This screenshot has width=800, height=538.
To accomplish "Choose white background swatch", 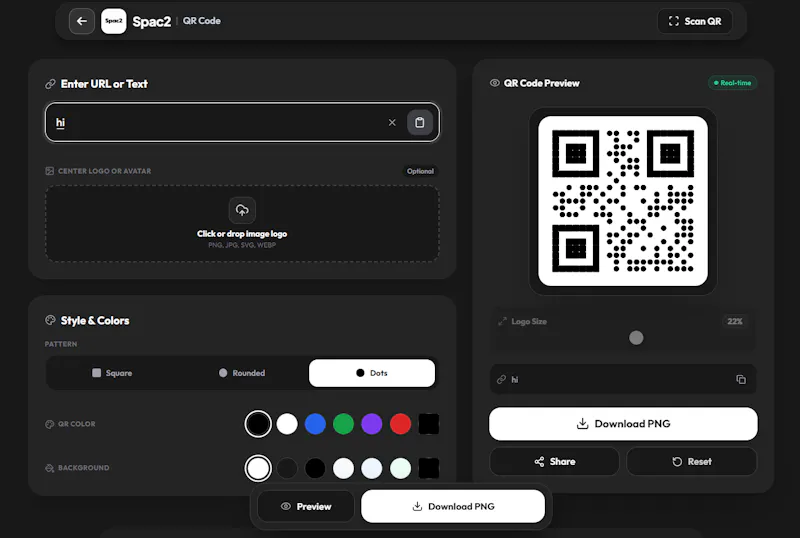I will (x=258, y=468).
